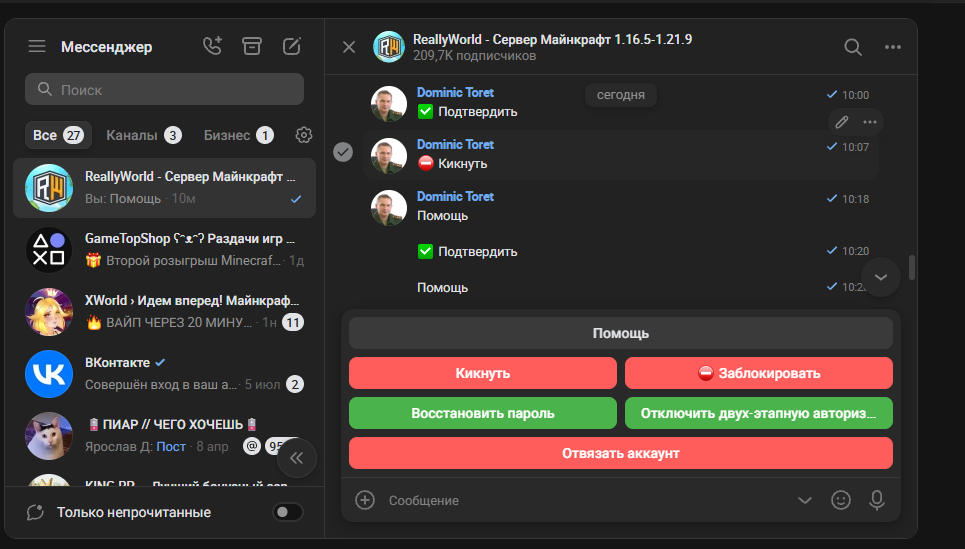Click the Восстановить пароль button
Screen dimensions: 965x549
(482, 413)
